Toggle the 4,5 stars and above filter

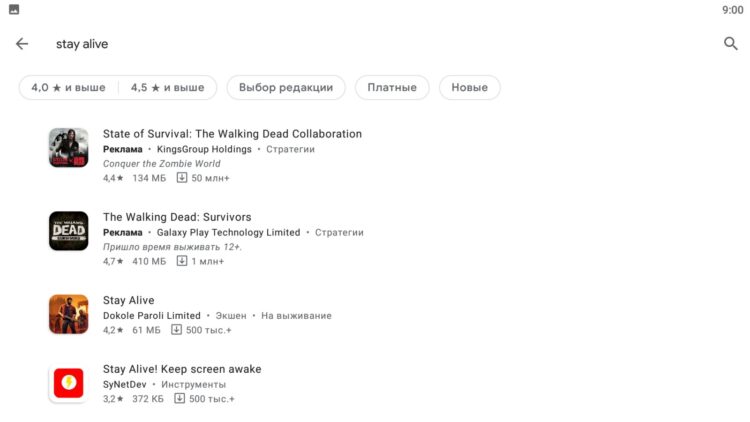tap(167, 88)
